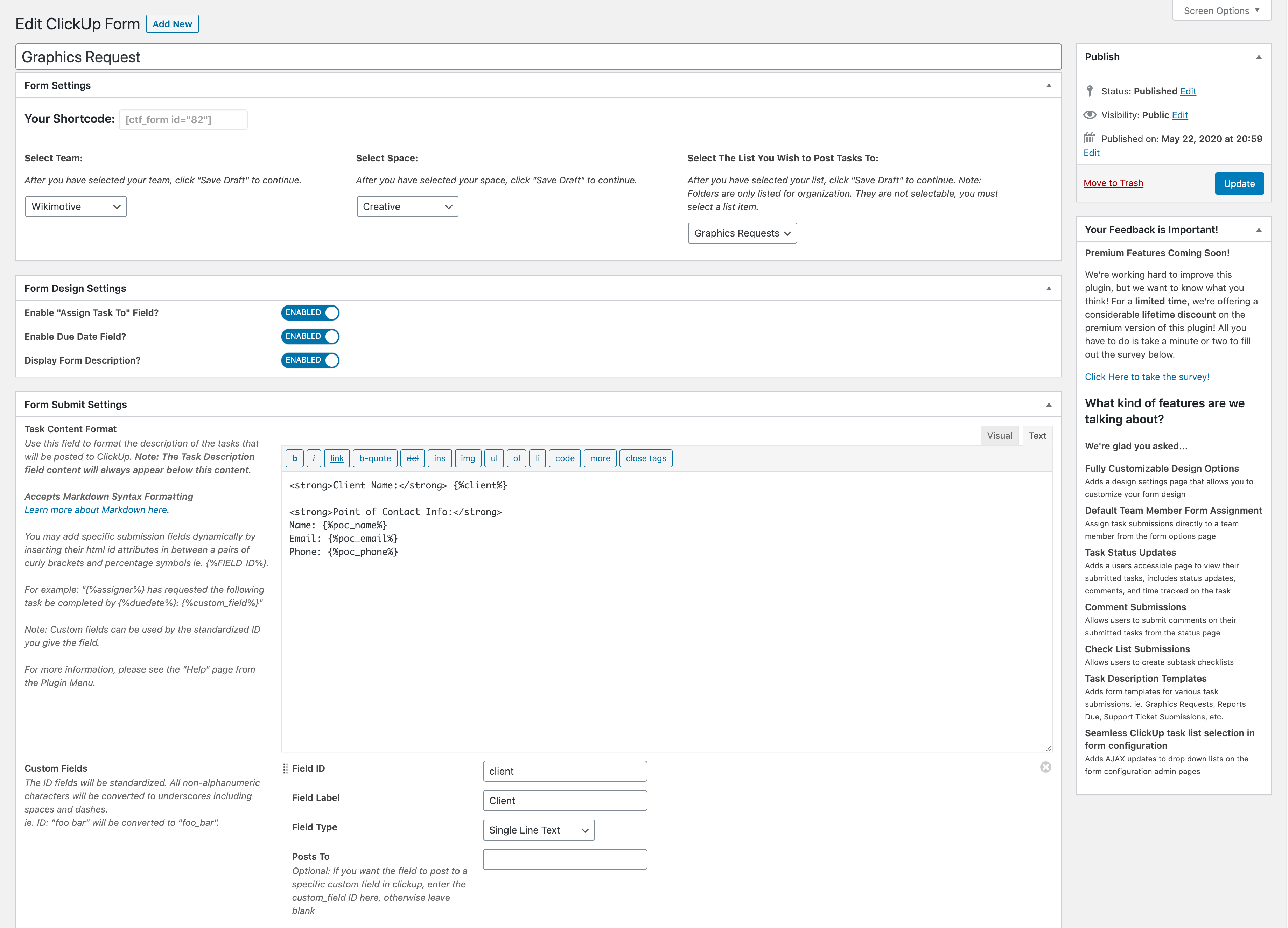The width and height of the screenshot is (1288, 928).
Task: Click the ol quicktag button
Action: coord(516,458)
